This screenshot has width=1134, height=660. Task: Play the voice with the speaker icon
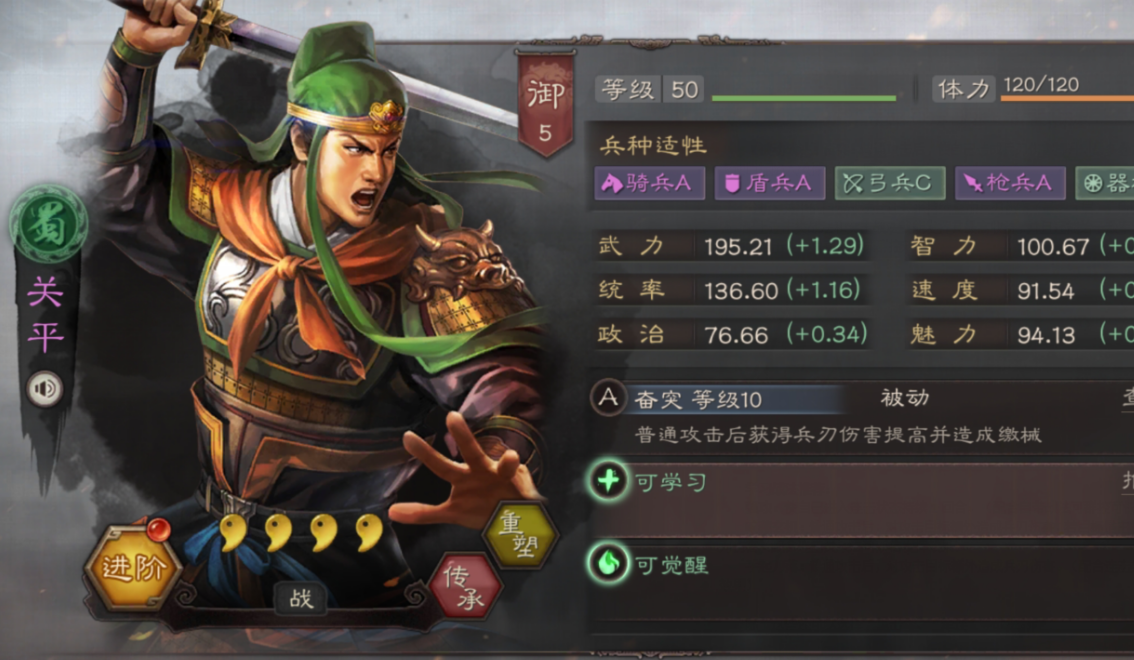tap(45, 389)
